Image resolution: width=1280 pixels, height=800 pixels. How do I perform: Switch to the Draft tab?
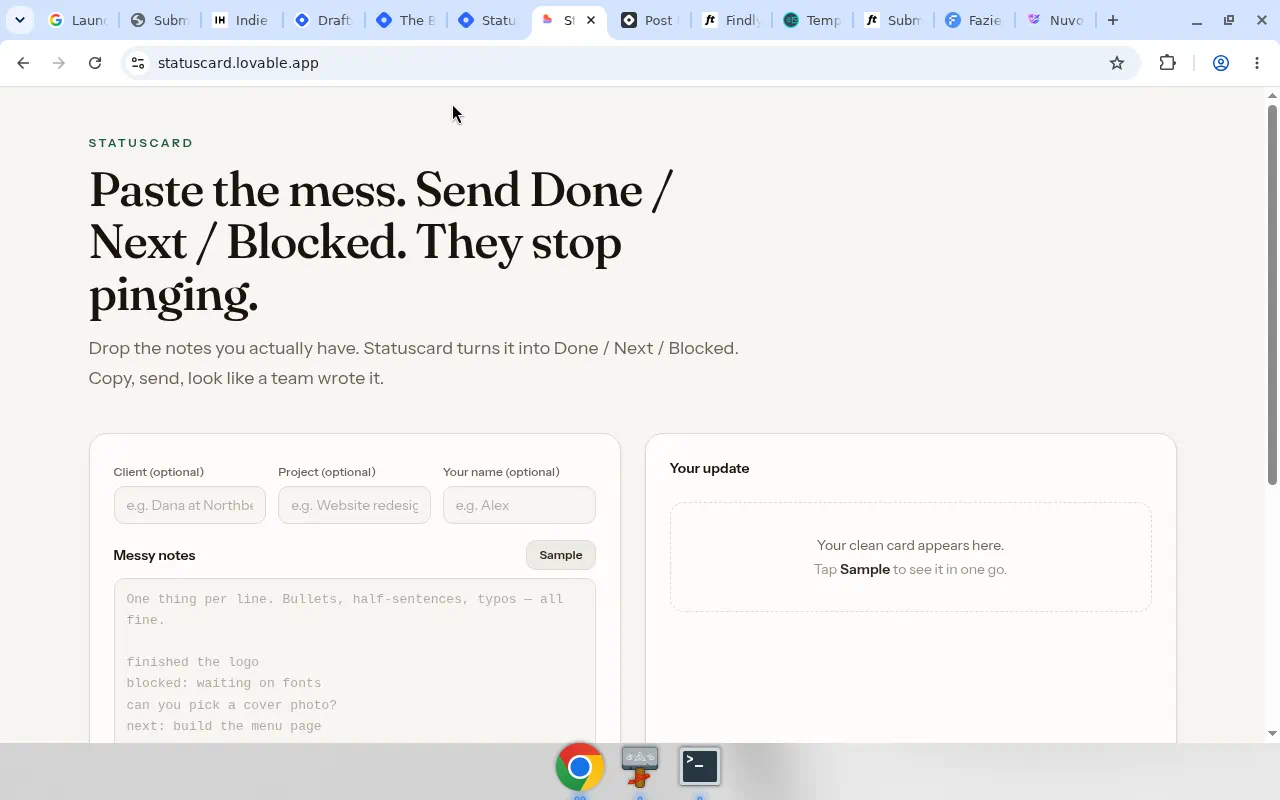click(323, 20)
